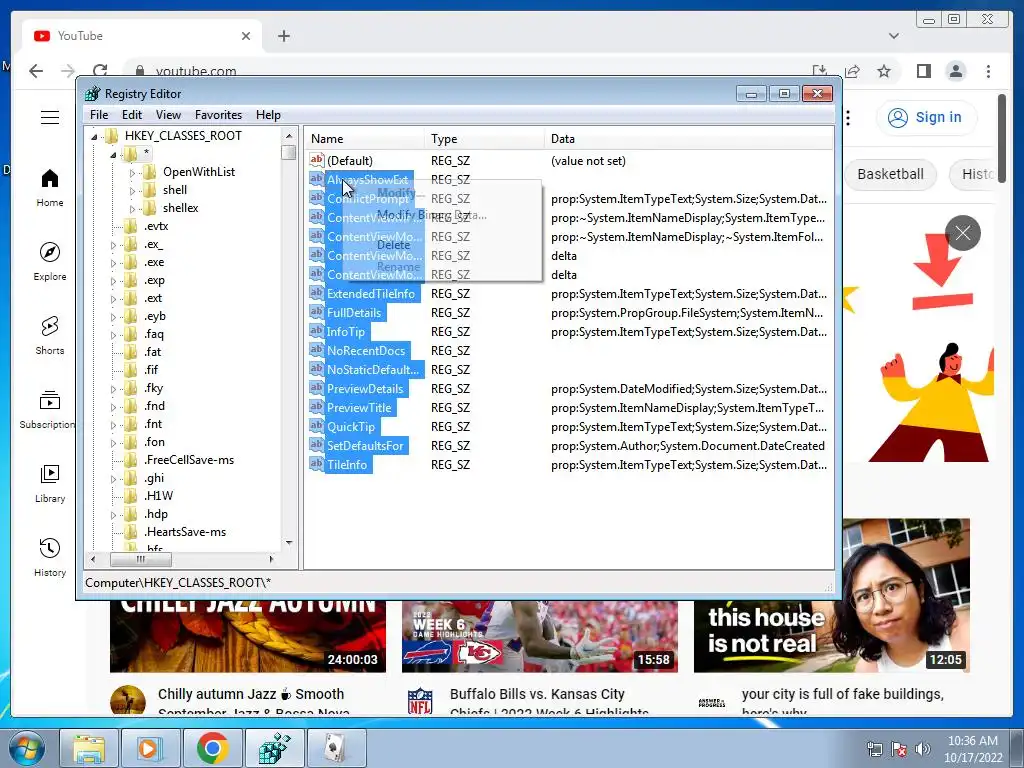Viewport: 1024px width, 768px height.
Task: Sort values by the Data column header
Action: click(689, 138)
